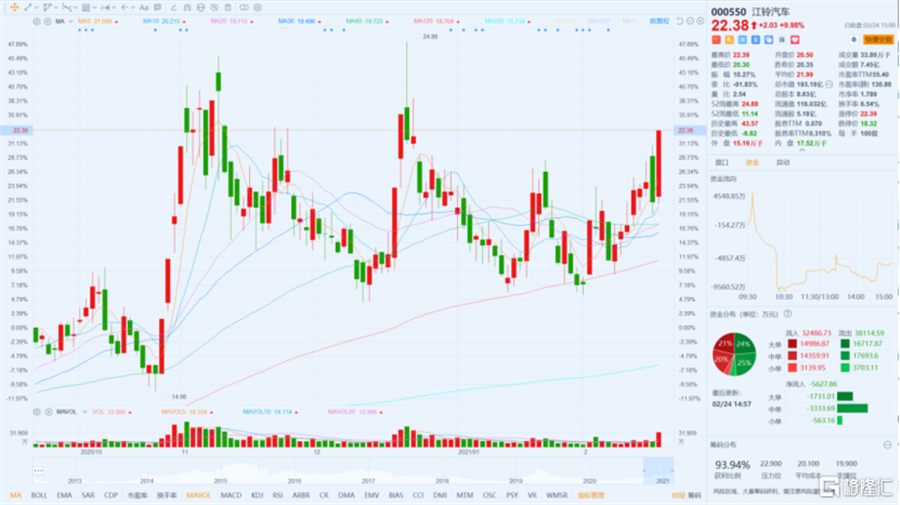Click the 前复权 adjustment link

pos(660,21)
